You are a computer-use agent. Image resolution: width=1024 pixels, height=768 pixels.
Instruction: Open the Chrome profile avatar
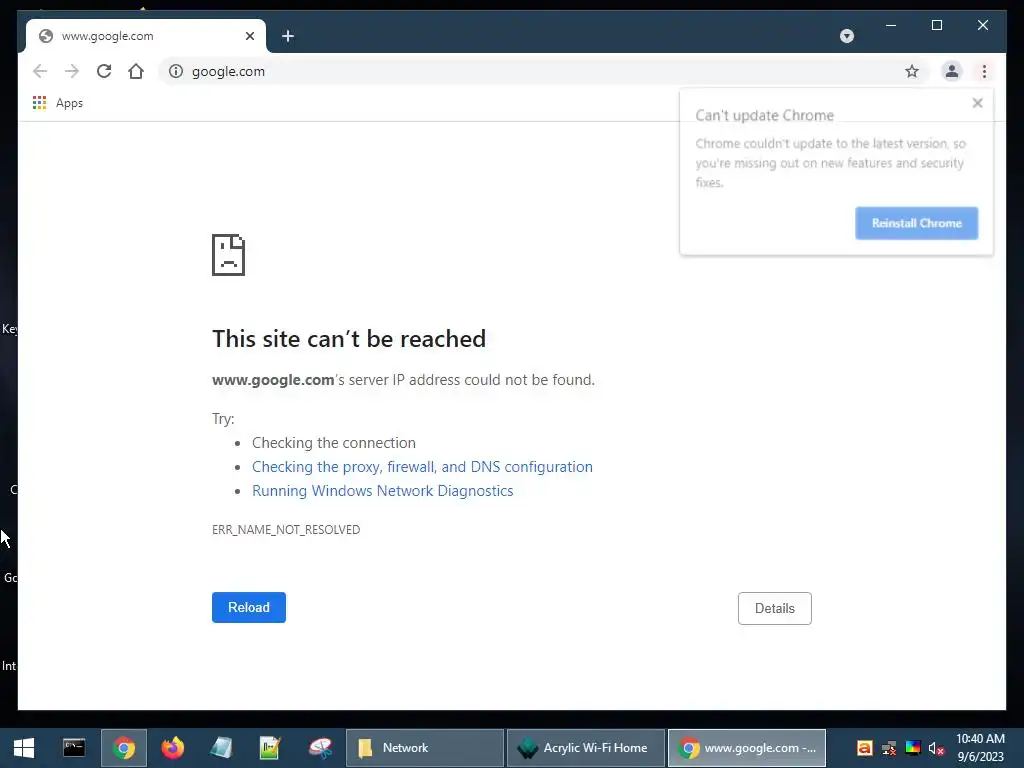pyautogui.click(x=952, y=71)
